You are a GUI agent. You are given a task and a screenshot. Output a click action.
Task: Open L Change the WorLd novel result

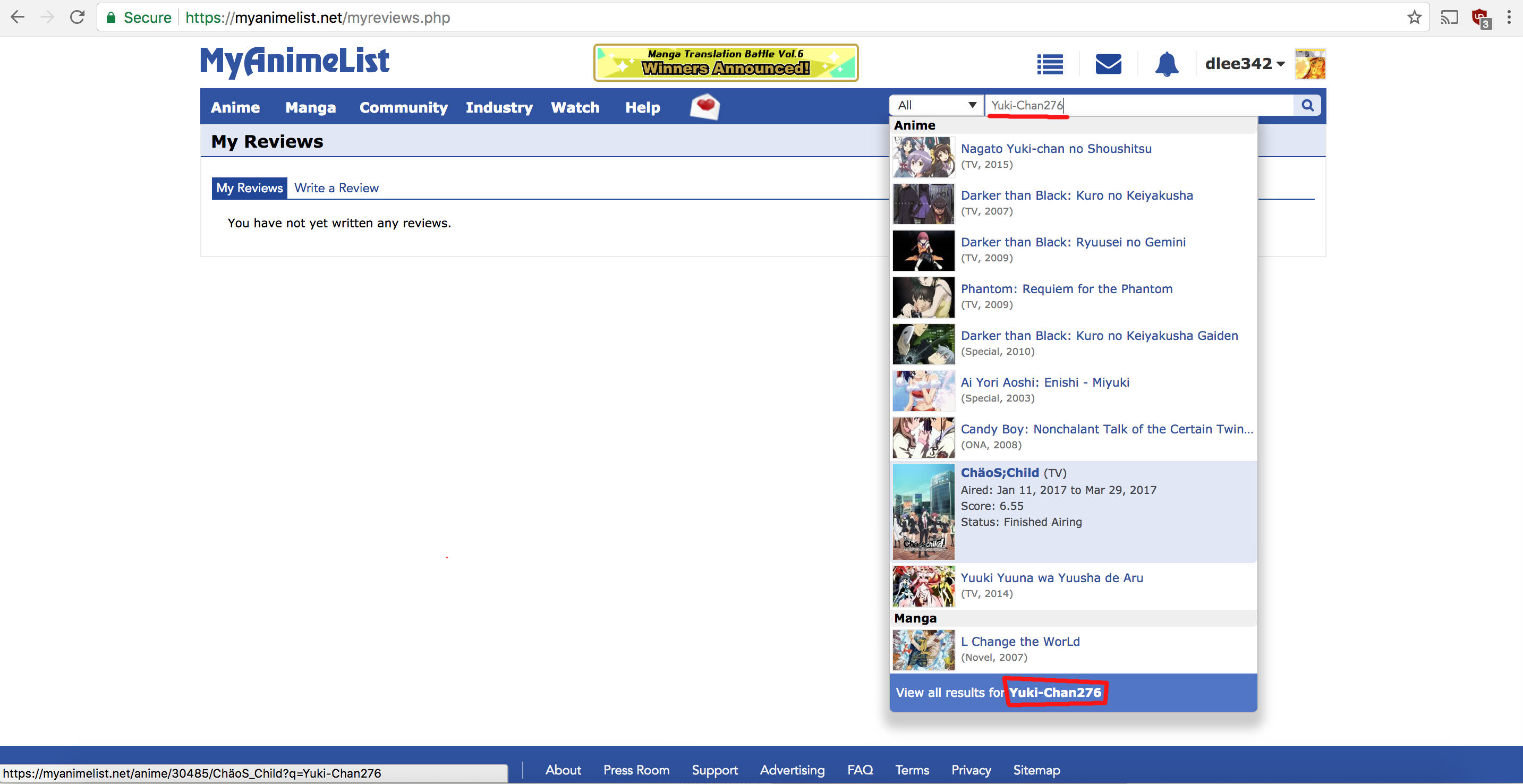(x=1020, y=642)
